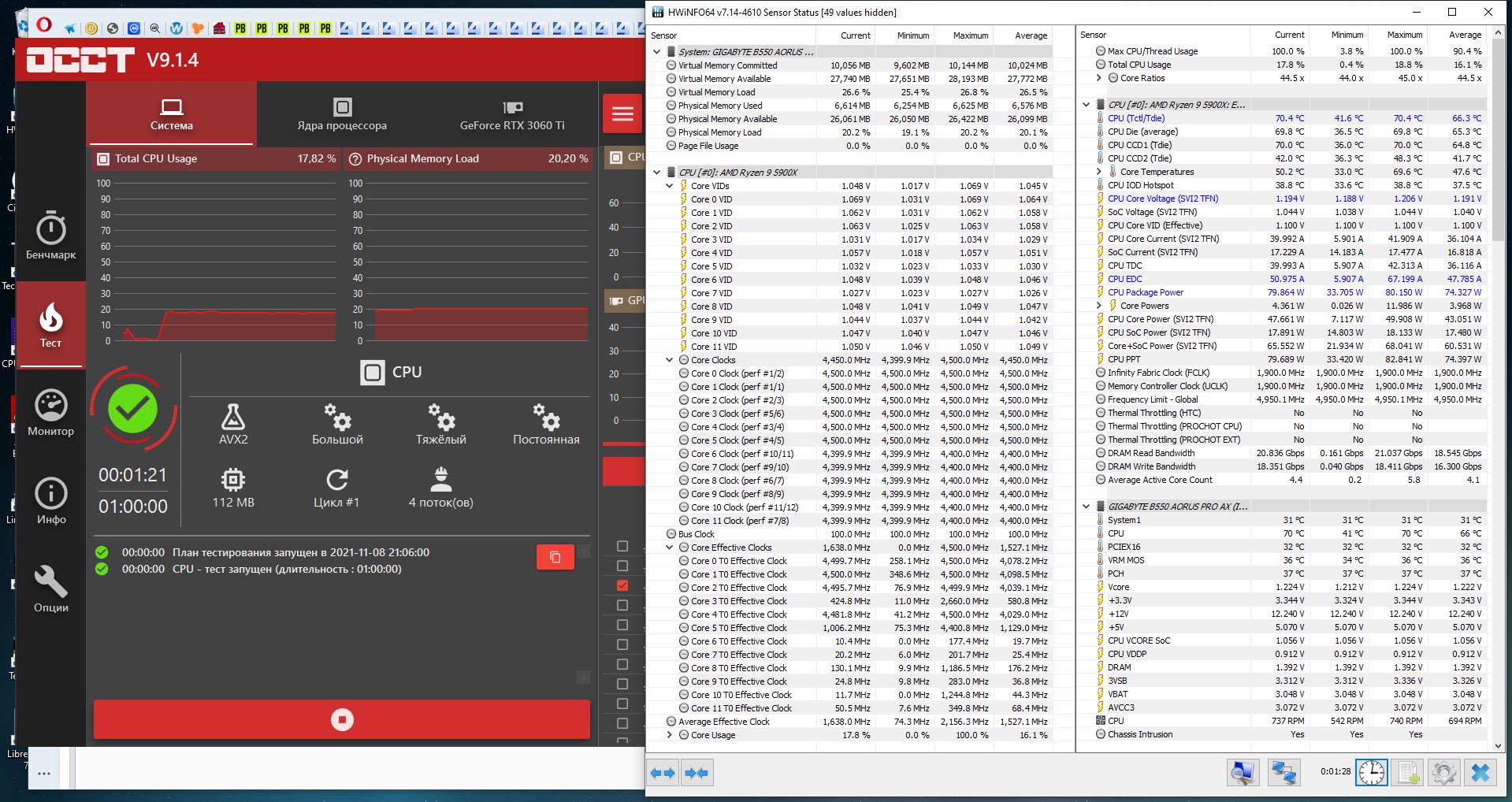The width and height of the screenshot is (1512, 802).
Task: Collapse the GIGABYTE B550 AORUS PRO AX group
Action: [x=1087, y=507]
